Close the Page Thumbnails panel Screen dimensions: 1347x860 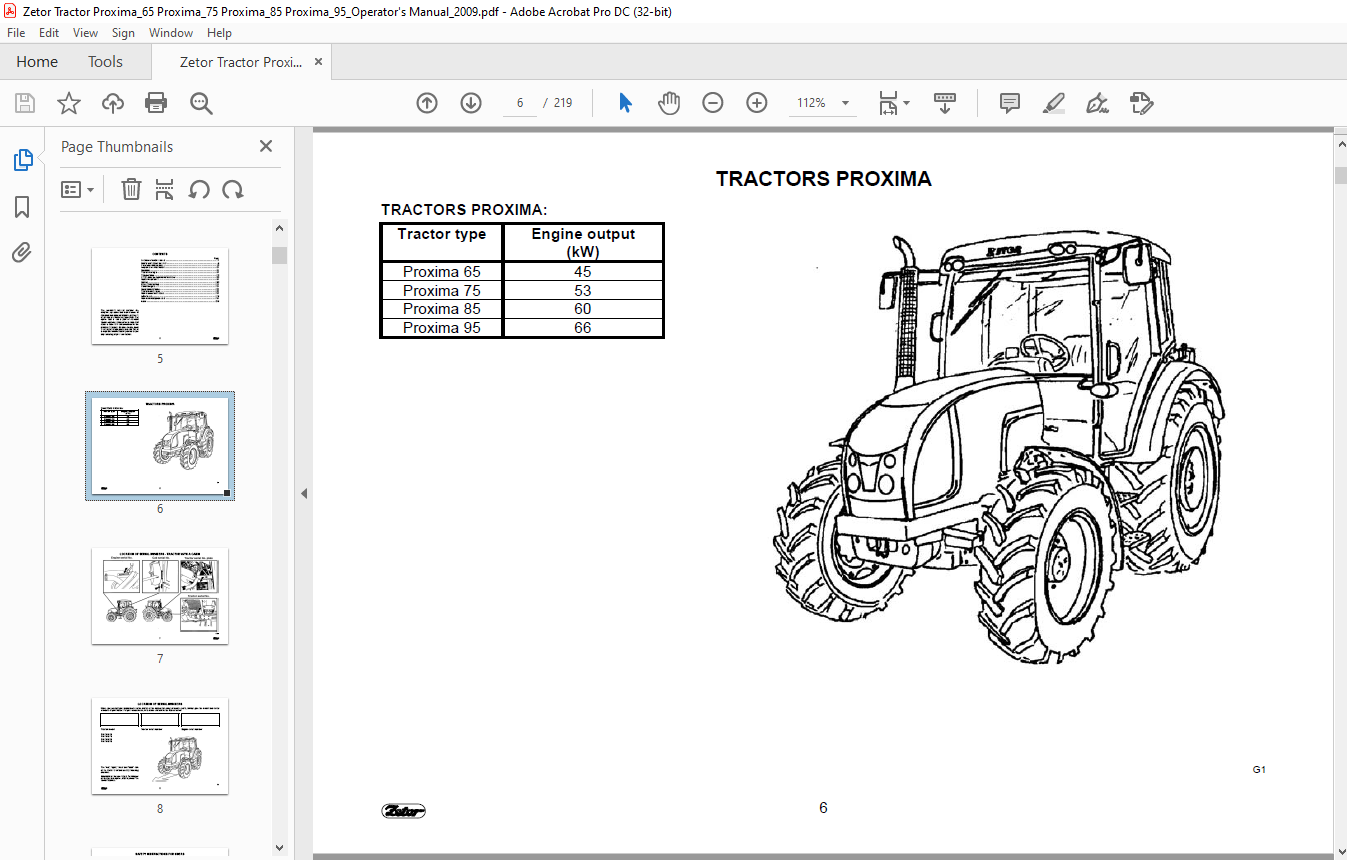(266, 146)
